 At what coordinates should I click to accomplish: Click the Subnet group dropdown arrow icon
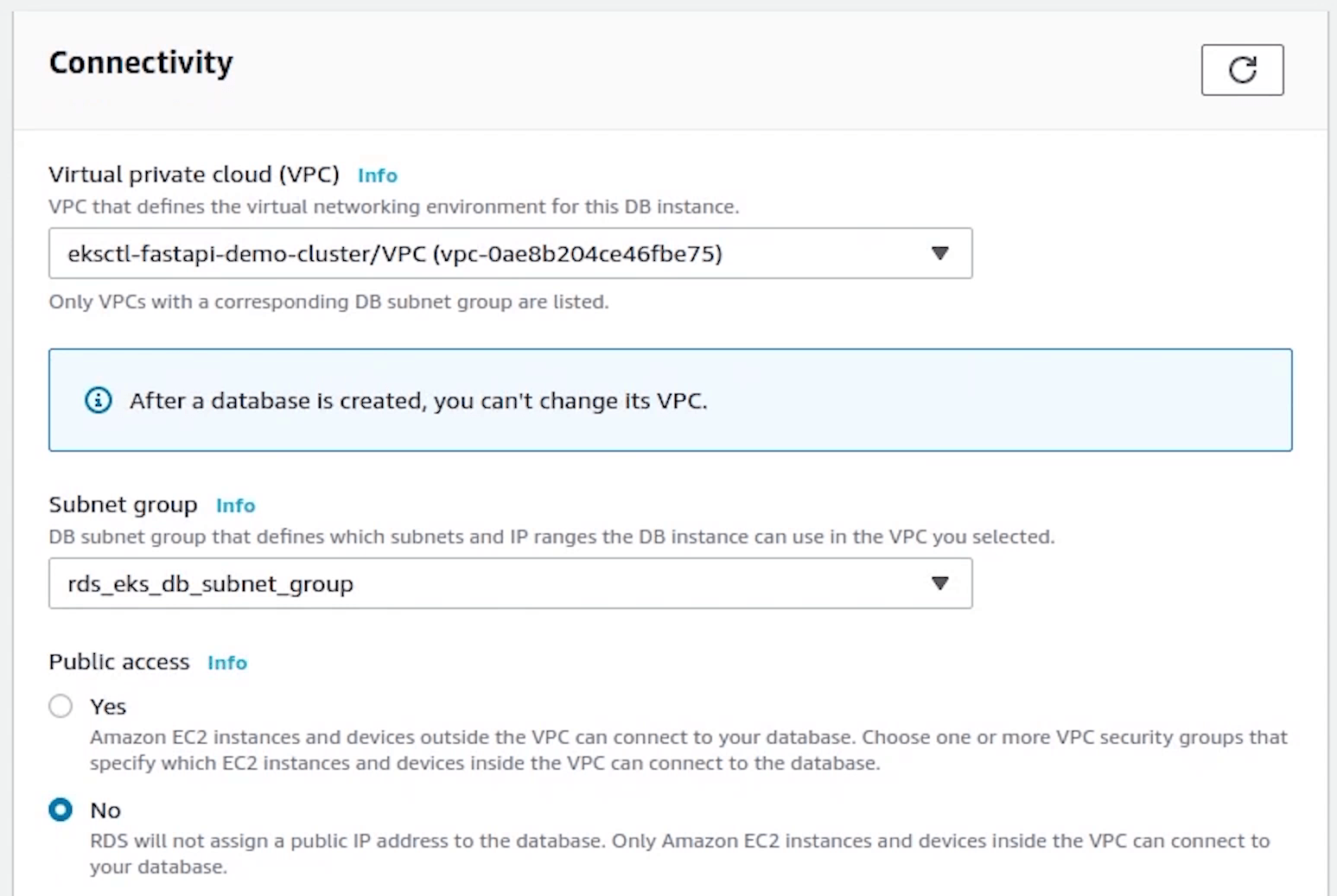pos(940,583)
